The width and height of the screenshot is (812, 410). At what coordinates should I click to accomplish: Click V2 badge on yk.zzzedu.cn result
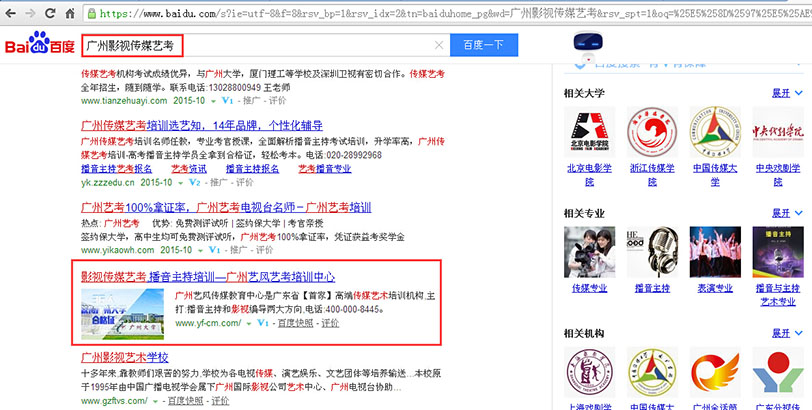pos(195,182)
